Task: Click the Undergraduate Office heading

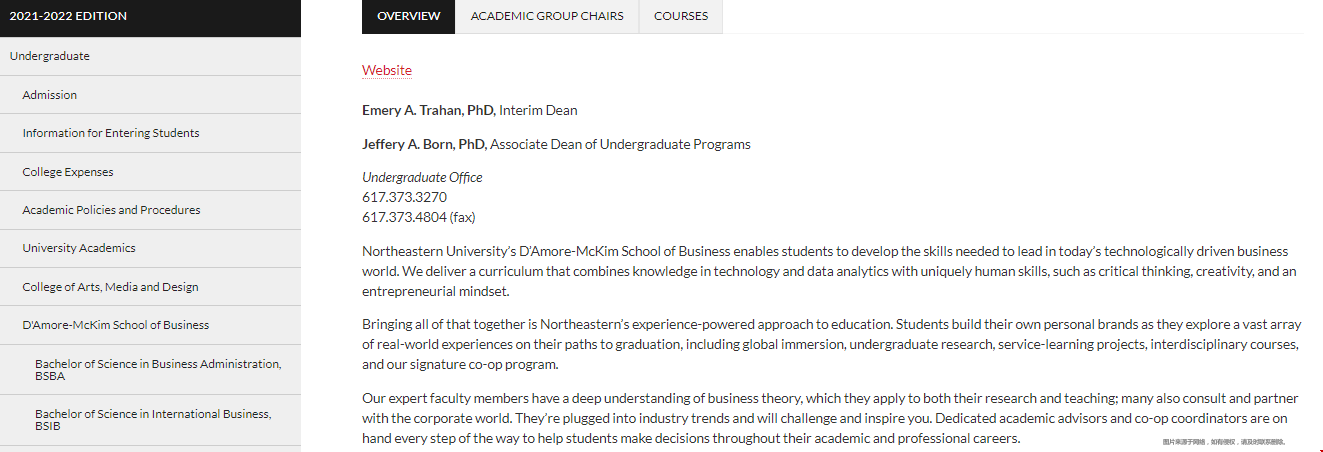Action: (x=422, y=177)
